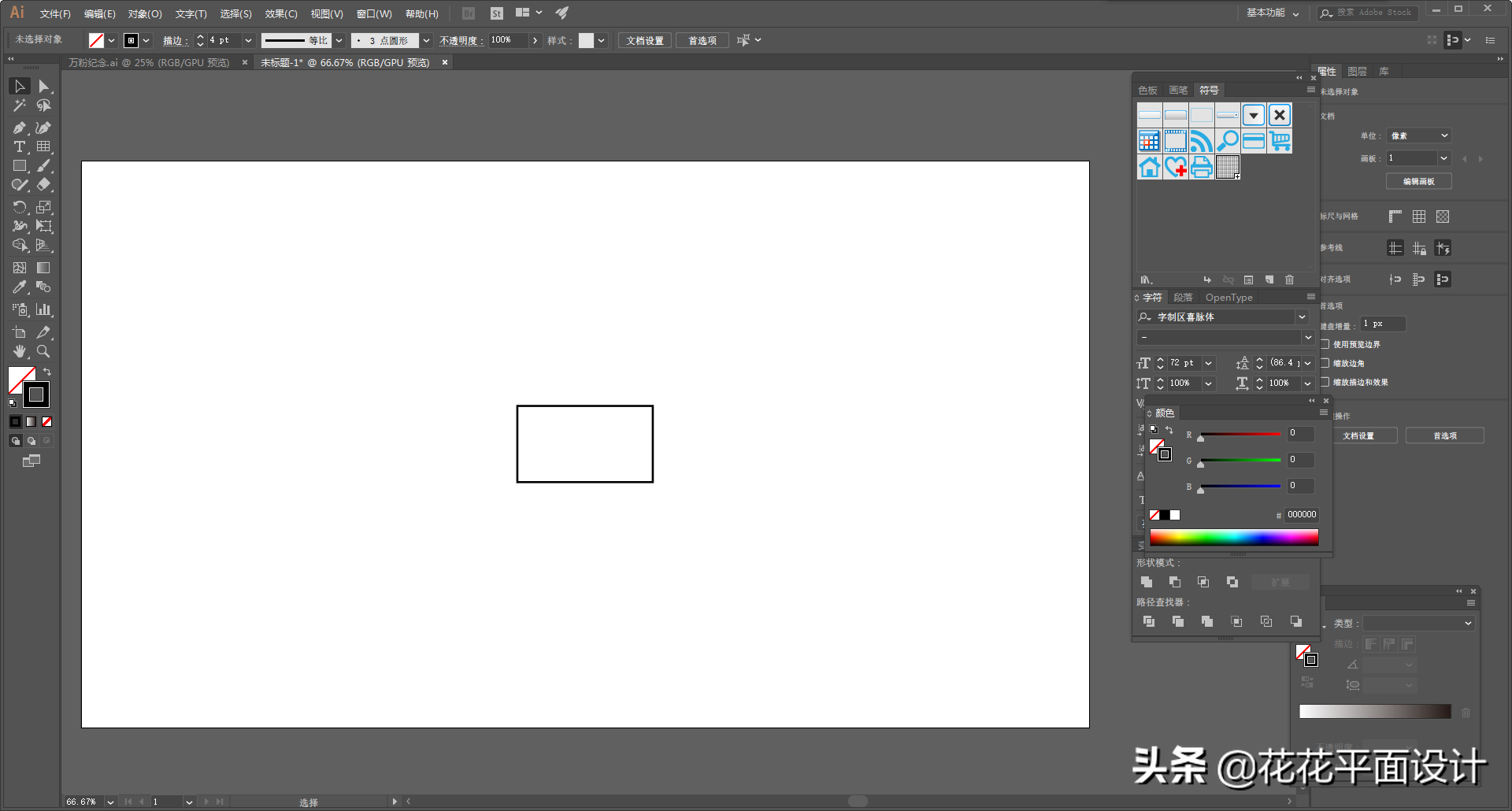The width and height of the screenshot is (1512, 811).
Task: Open the 对象(O) menu
Action: click(x=145, y=13)
